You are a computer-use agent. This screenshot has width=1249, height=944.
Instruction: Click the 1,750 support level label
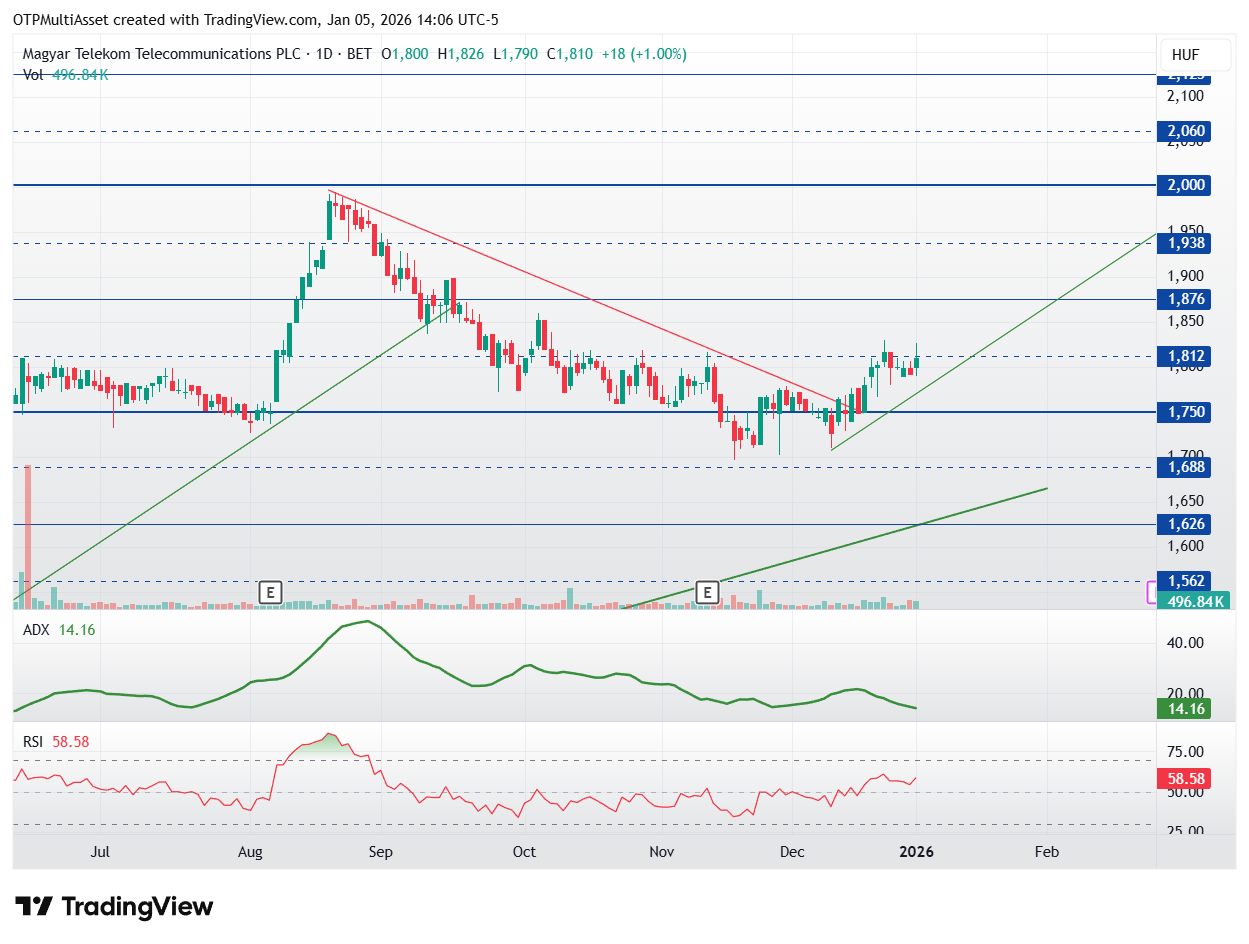click(x=1183, y=412)
